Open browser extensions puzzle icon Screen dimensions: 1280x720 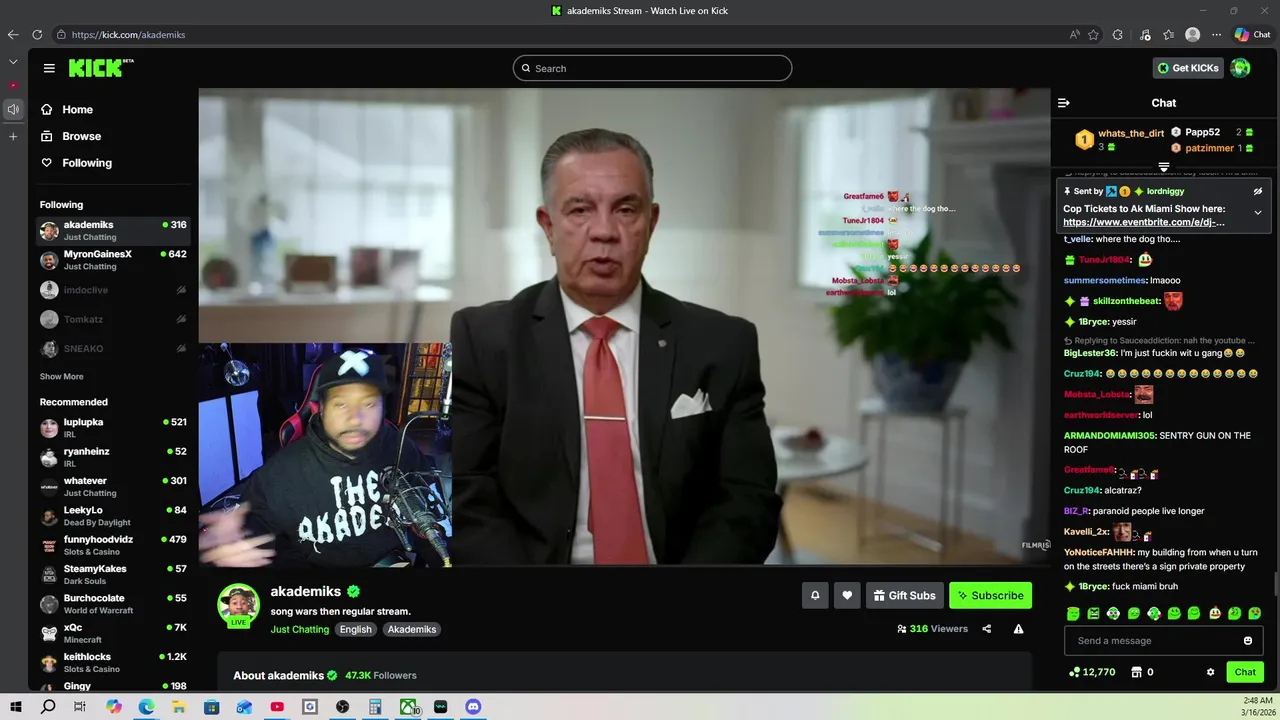pyautogui.click(x=1118, y=35)
